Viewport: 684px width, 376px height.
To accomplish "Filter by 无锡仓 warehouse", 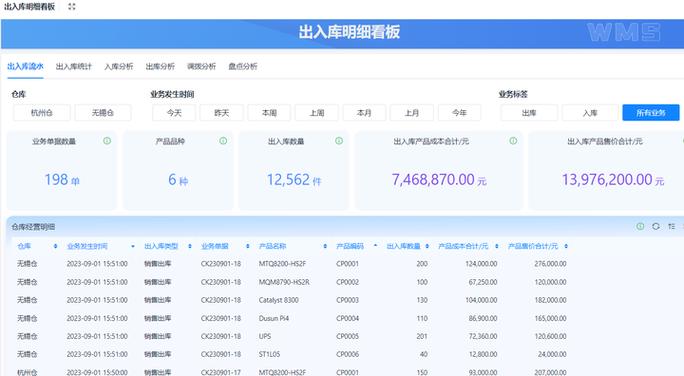I will tap(103, 113).
